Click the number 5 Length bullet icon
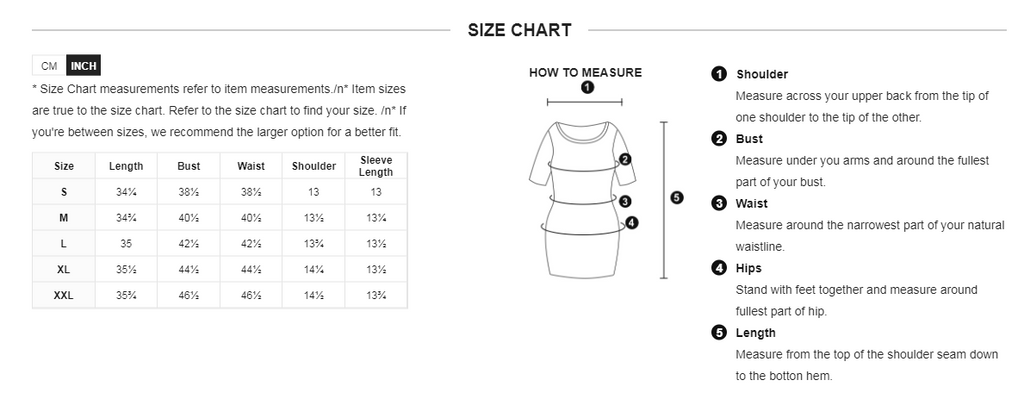This screenshot has width=1024, height=399. tap(718, 332)
